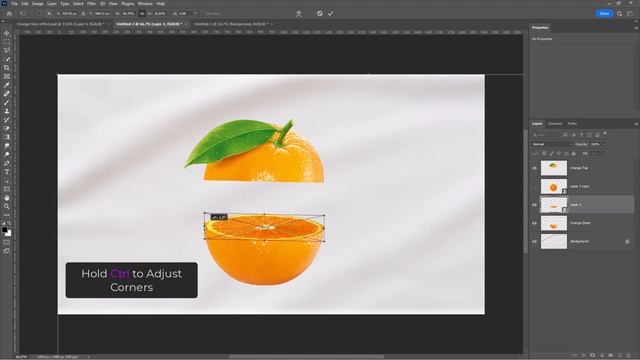The width and height of the screenshot is (640, 360).
Task: Cancel the transform with the circle-slash icon
Action: point(320,13)
